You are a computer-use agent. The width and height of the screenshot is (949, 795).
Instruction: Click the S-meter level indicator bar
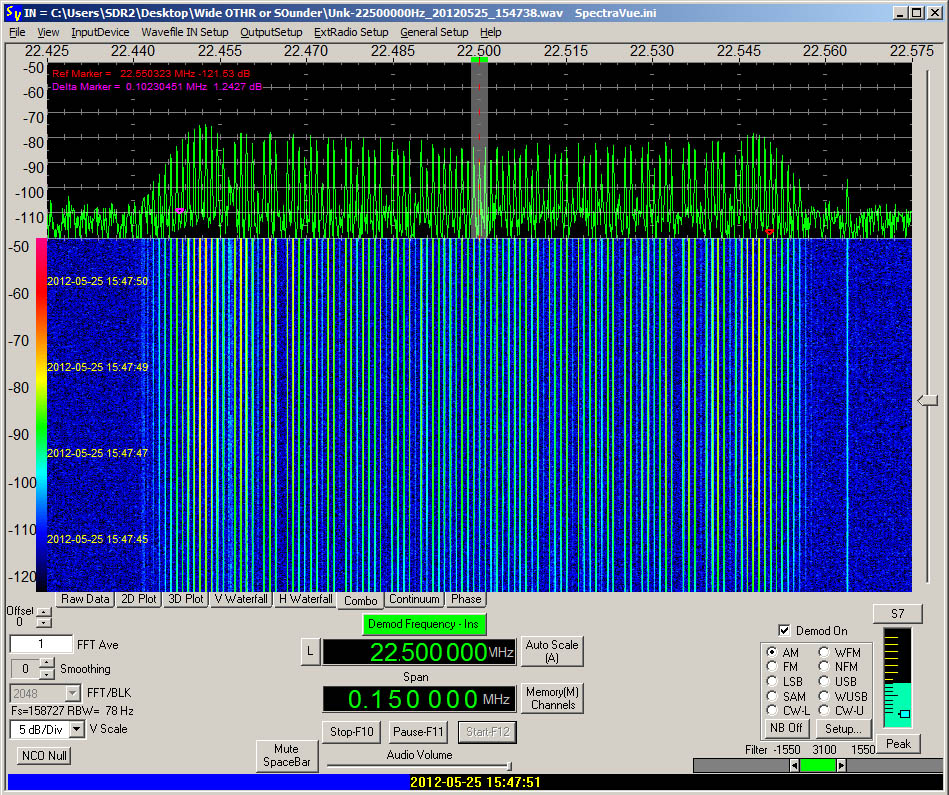click(898, 678)
